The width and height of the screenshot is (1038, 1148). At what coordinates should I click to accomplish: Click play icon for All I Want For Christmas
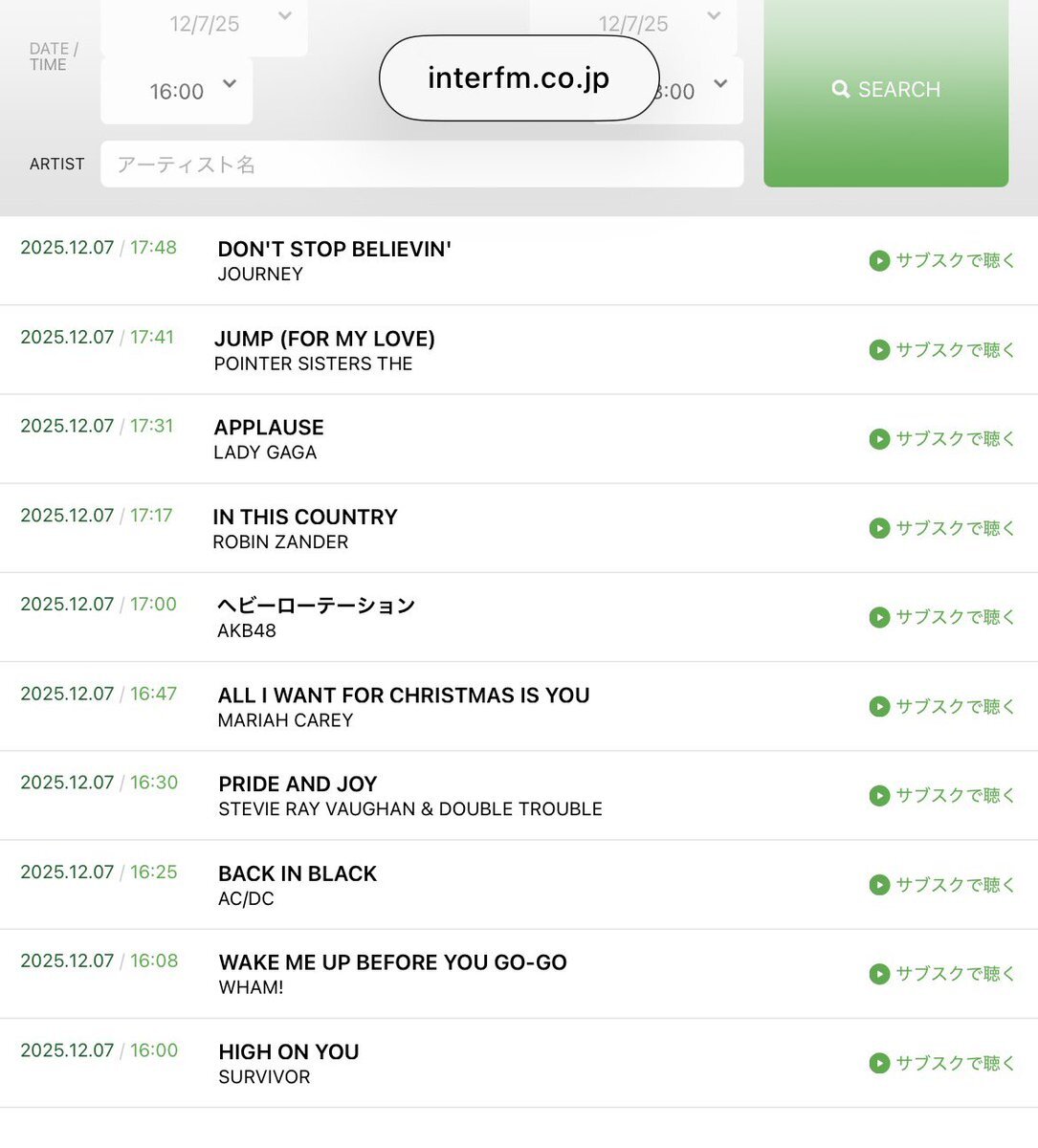(879, 707)
